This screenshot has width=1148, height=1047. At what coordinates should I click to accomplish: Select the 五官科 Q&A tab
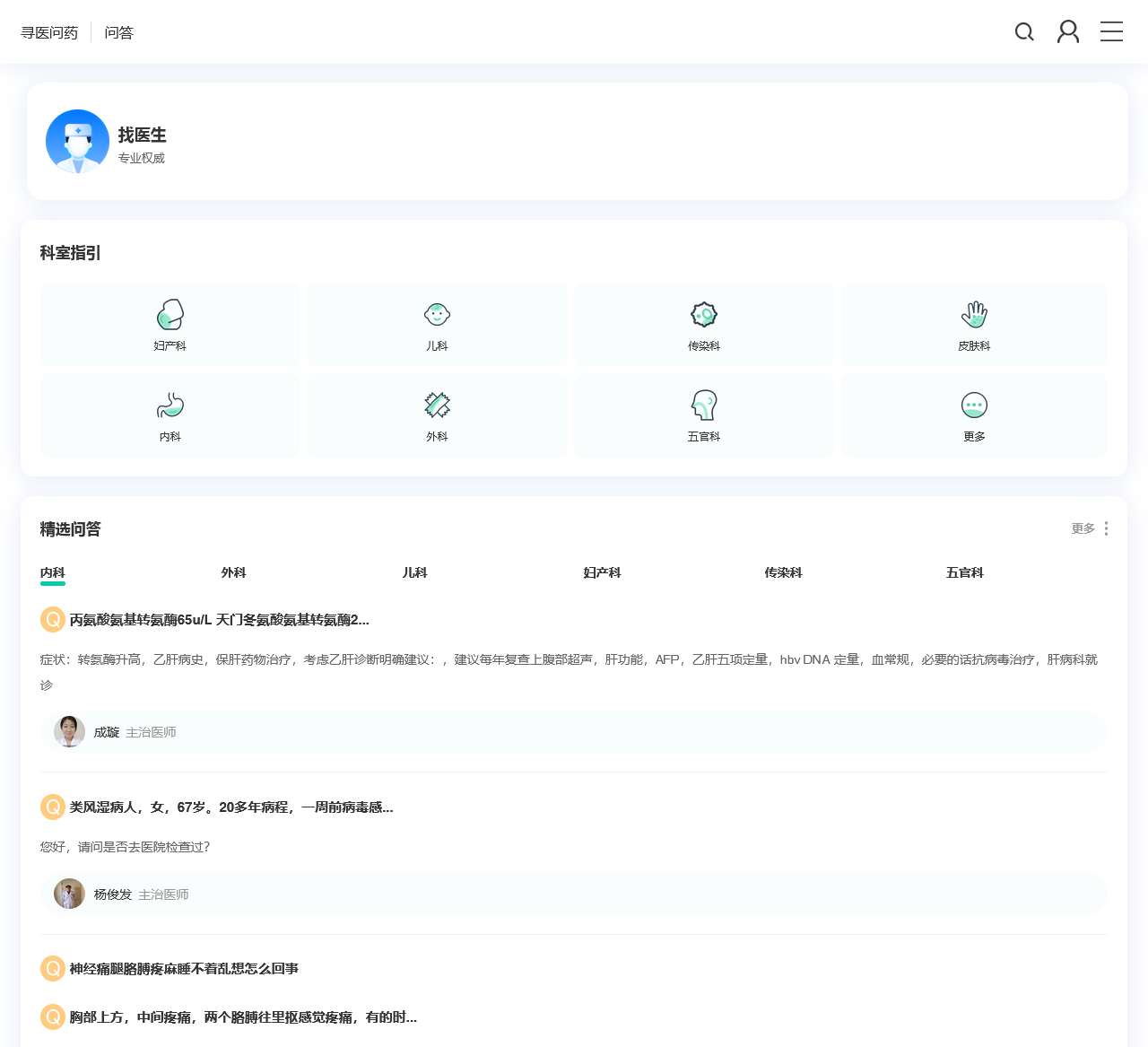pyautogui.click(x=964, y=572)
